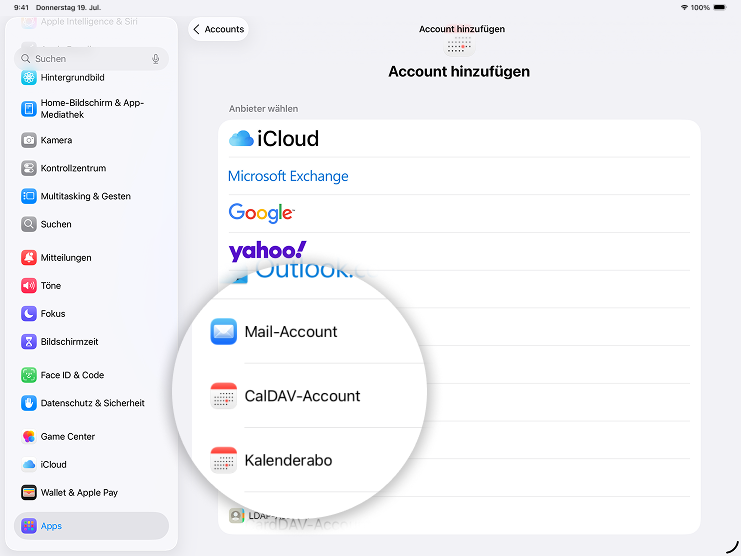The width and height of the screenshot is (741, 556).
Task: Open Bildschirmzeit in settings sidebar
Action: click(x=69, y=342)
